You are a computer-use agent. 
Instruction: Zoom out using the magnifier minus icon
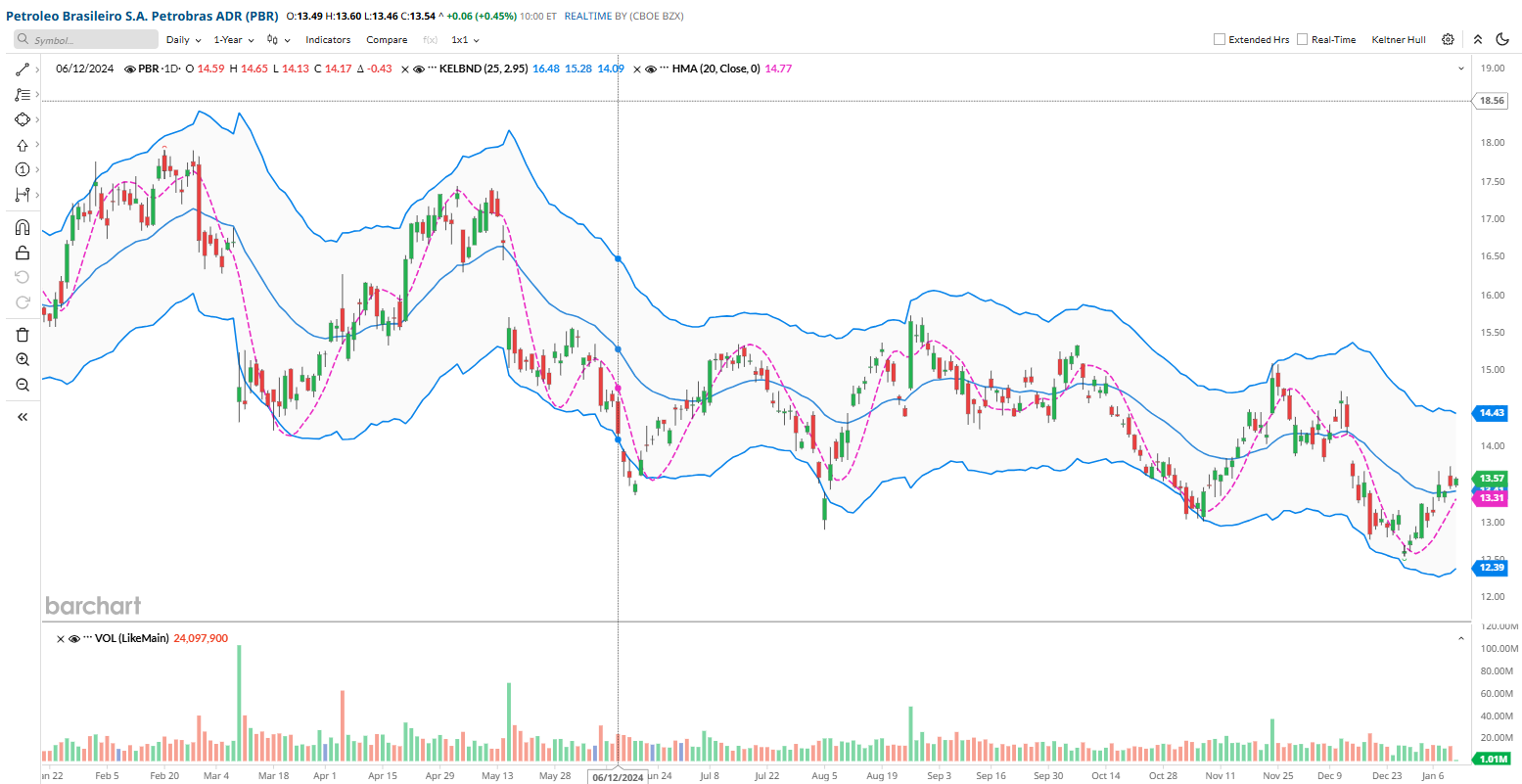(x=23, y=385)
